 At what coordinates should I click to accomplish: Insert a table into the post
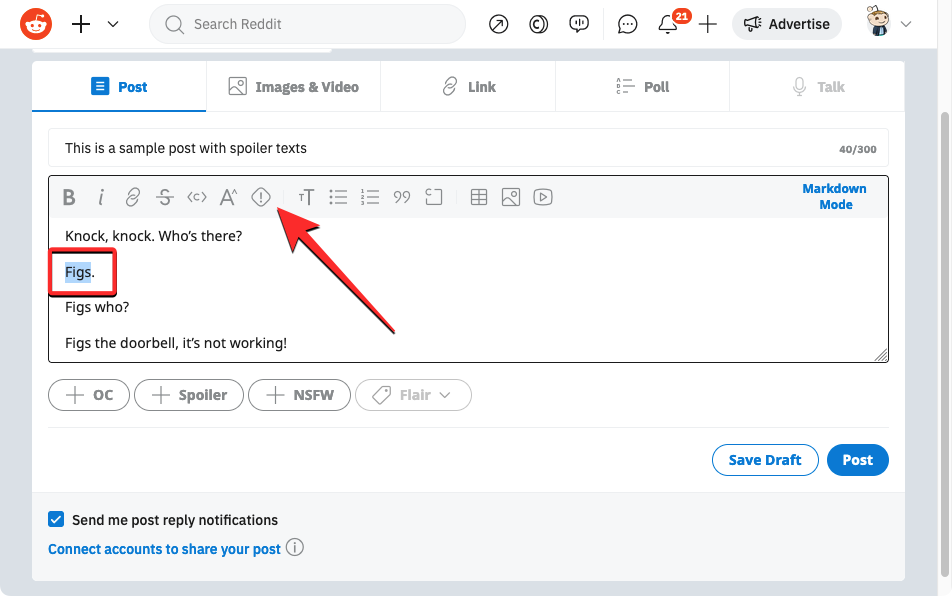(479, 198)
